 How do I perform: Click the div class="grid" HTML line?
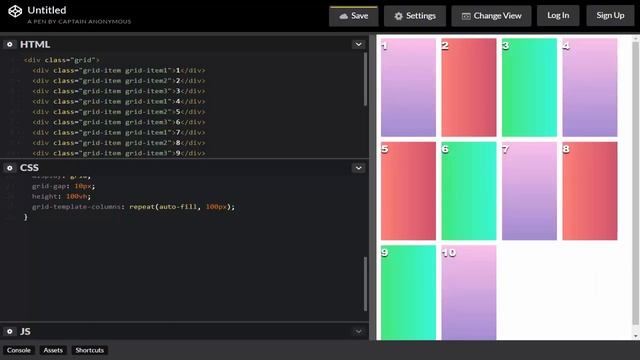(62, 60)
